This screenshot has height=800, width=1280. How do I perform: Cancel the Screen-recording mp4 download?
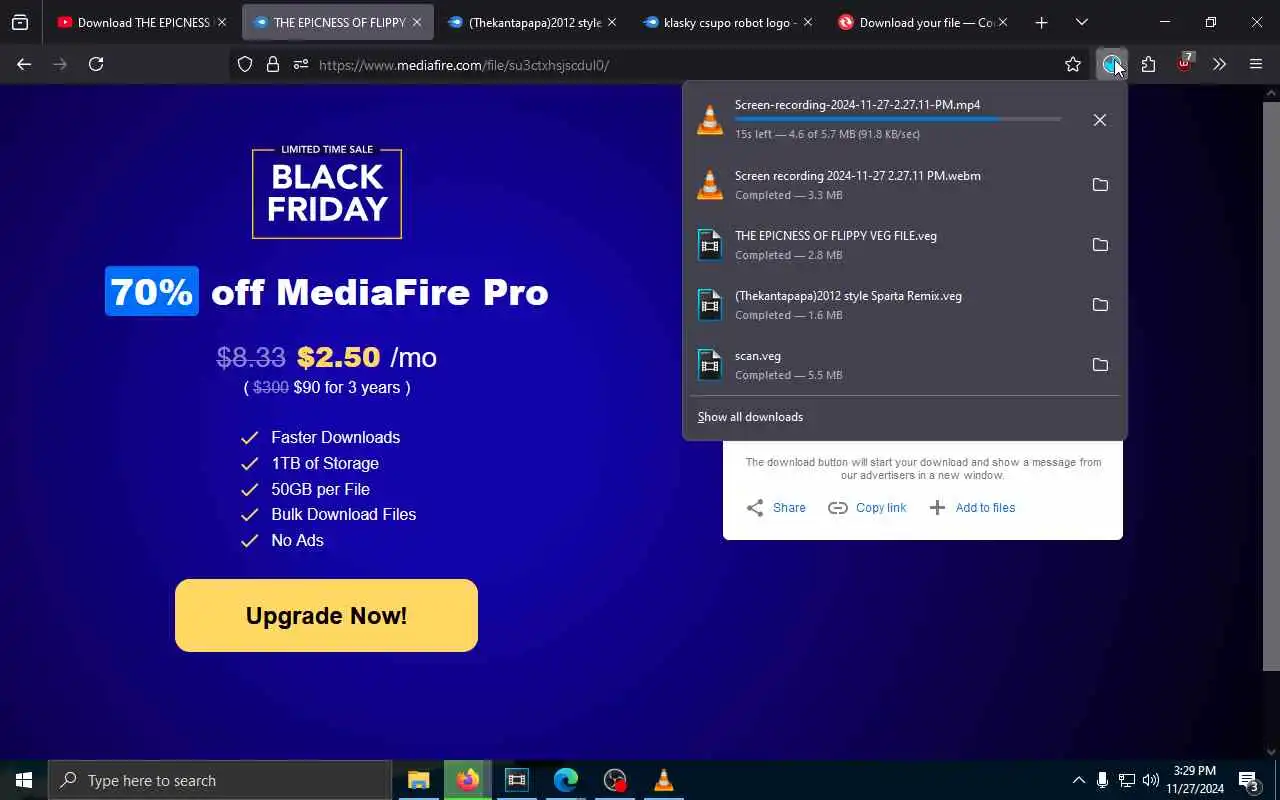1100,120
